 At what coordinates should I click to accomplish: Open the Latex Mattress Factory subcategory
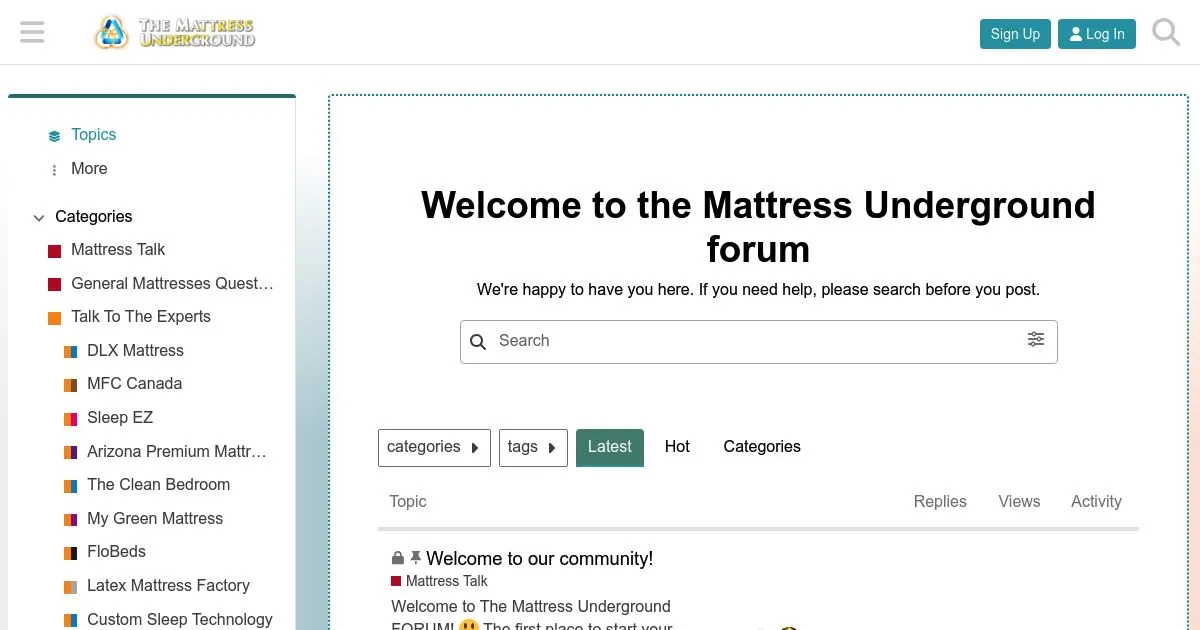[x=168, y=586]
